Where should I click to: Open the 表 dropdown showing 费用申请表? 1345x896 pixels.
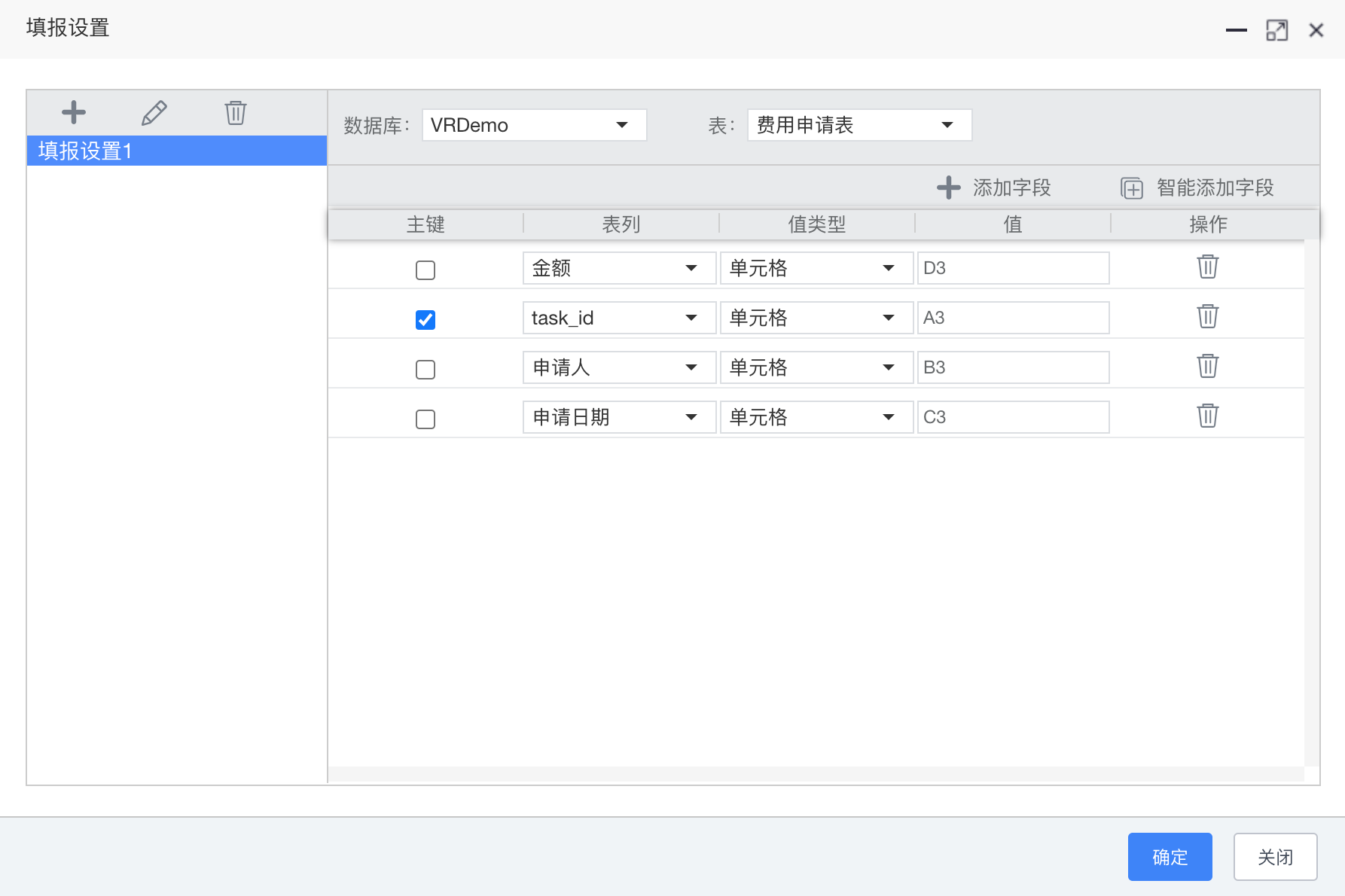[859, 125]
